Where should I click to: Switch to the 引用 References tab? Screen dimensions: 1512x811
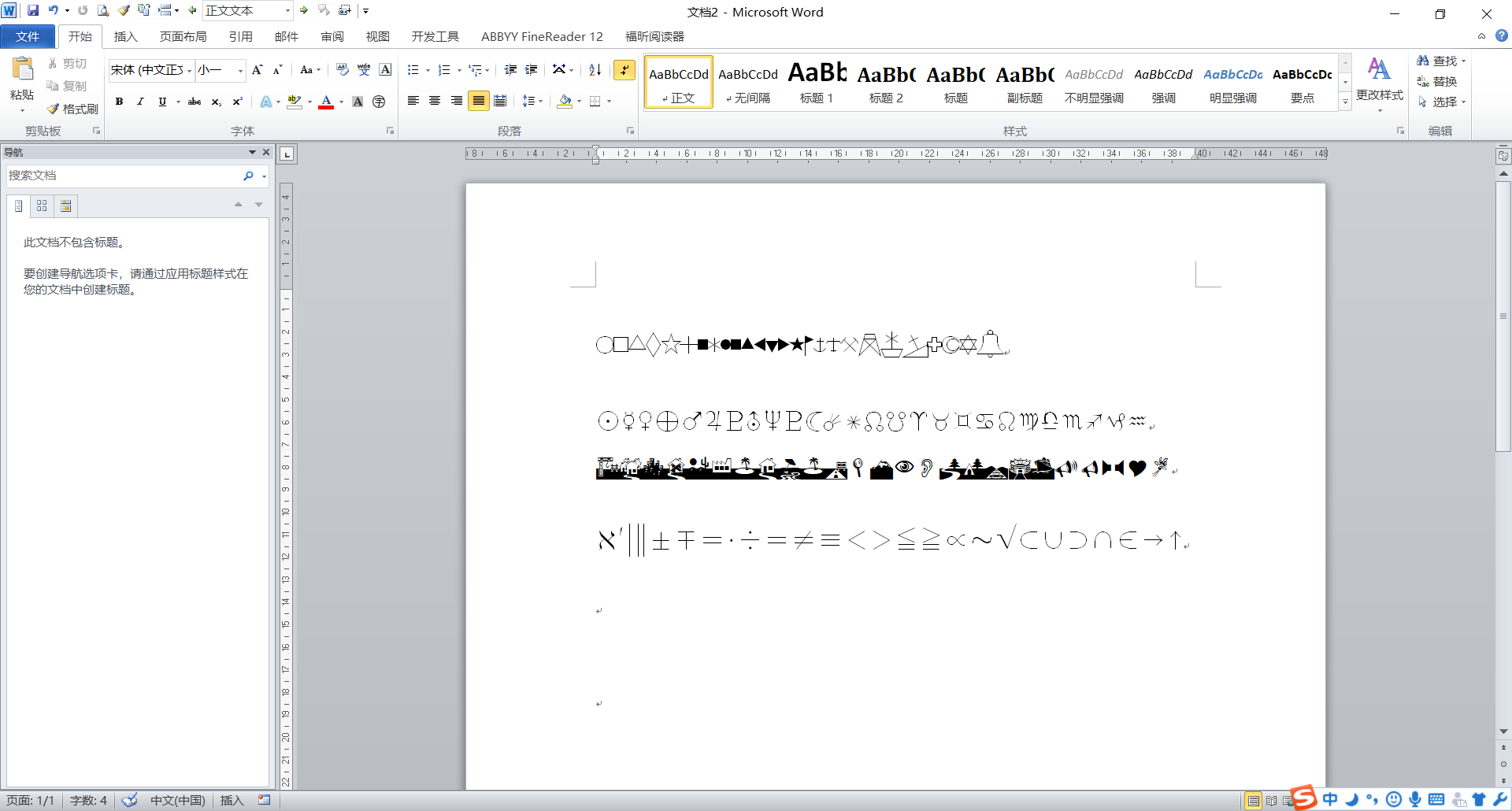pyautogui.click(x=240, y=36)
